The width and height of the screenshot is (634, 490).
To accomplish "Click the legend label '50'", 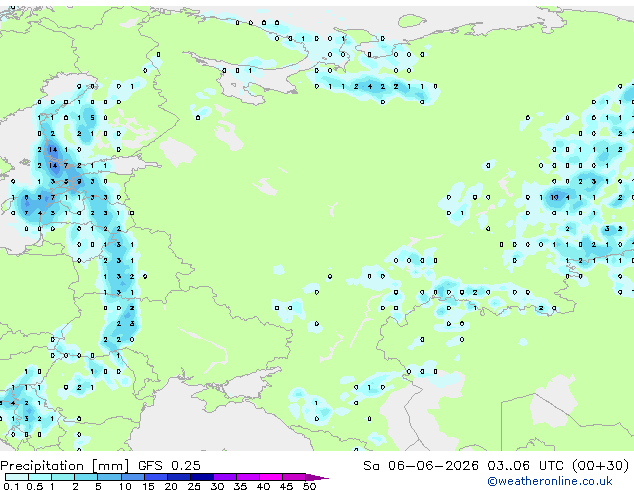I will 309,486.
